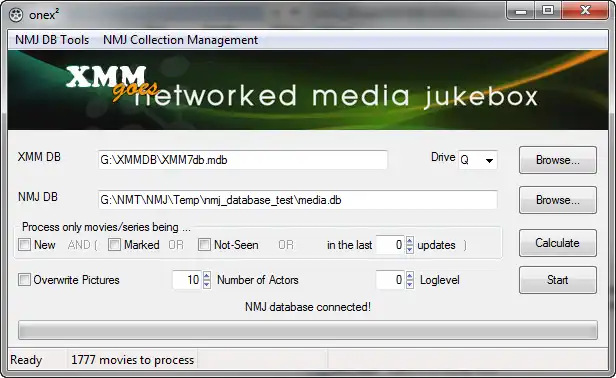Increase the Loglevel value

click(409, 276)
